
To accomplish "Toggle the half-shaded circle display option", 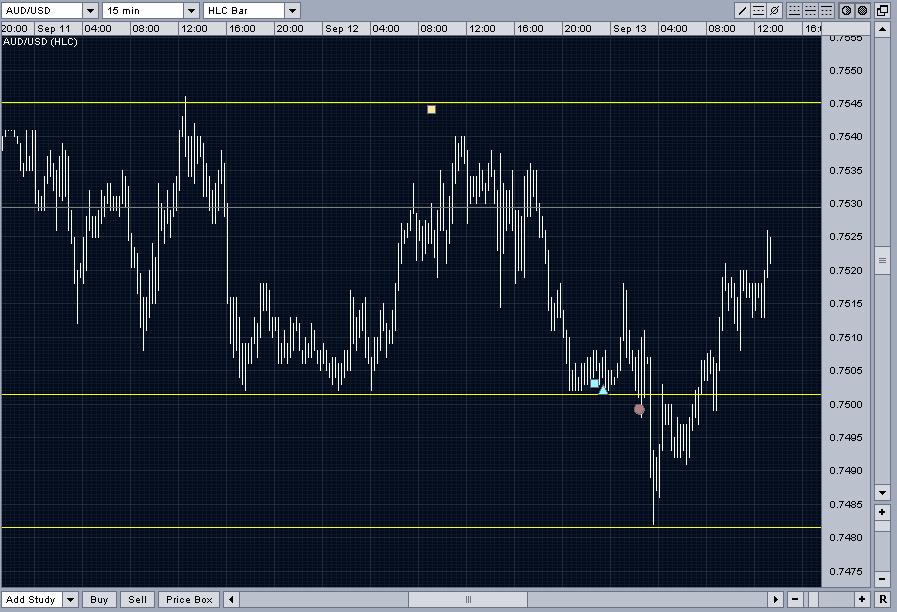I will [846, 10].
